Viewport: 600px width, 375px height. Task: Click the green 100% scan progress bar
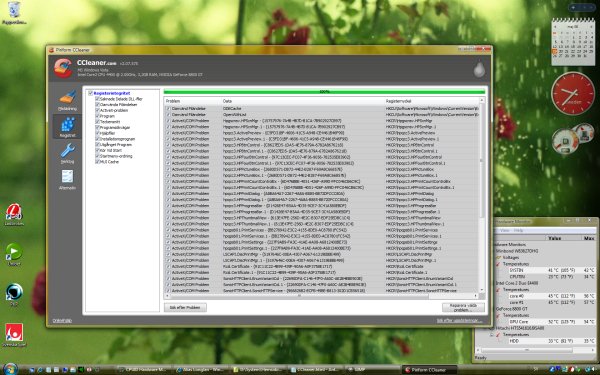point(324,91)
